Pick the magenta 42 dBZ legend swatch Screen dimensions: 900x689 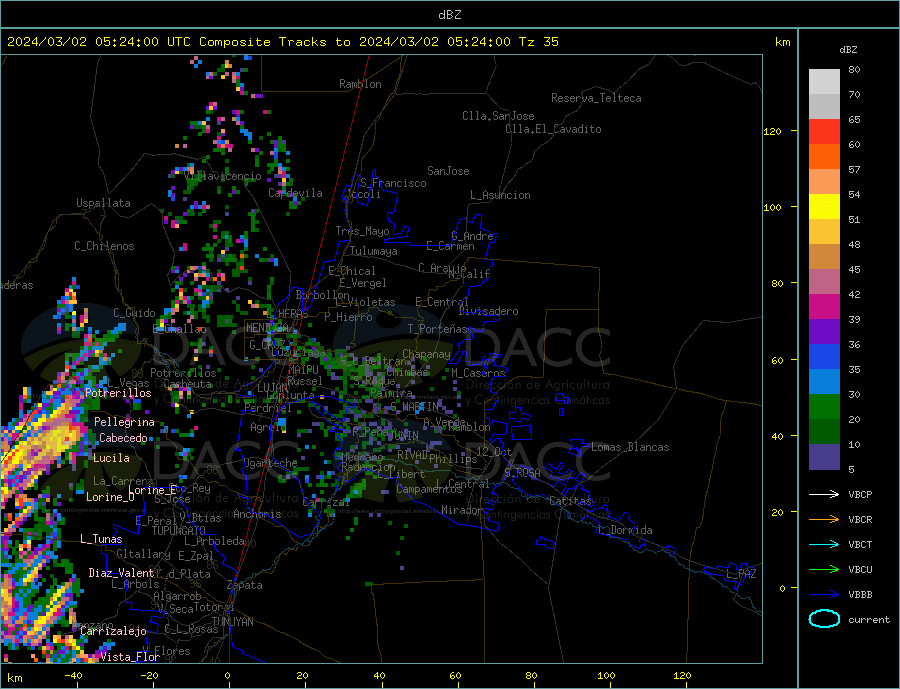pos(824,307)
